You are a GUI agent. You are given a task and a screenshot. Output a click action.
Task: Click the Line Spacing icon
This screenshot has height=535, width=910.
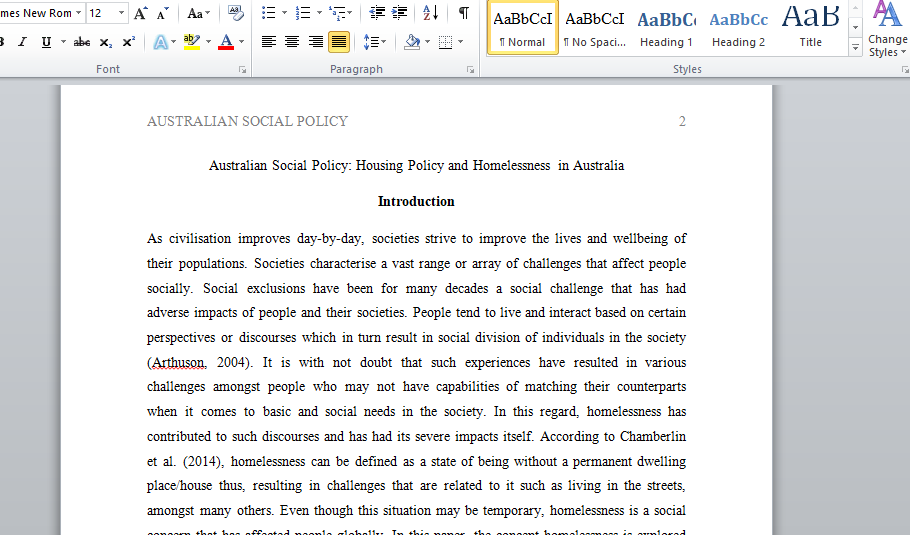tap(370, 42)
